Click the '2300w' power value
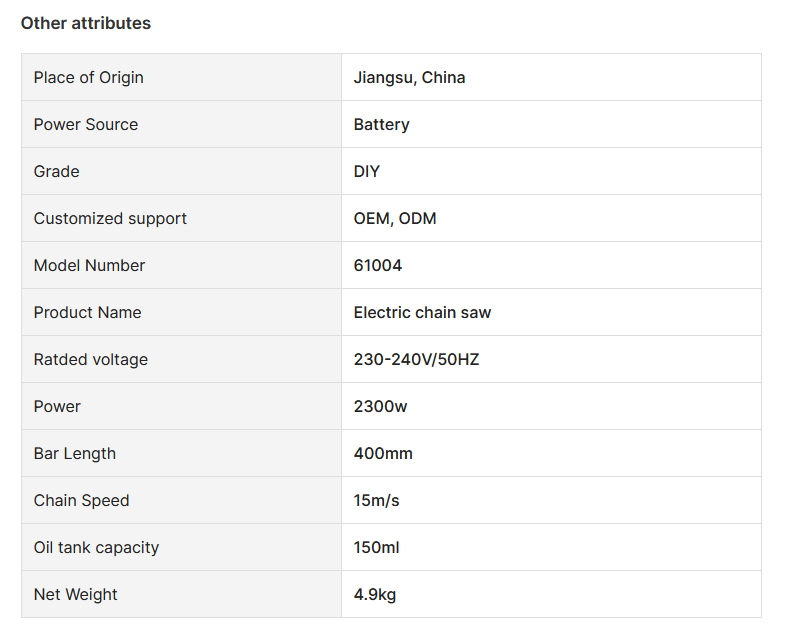 (380, 406)
